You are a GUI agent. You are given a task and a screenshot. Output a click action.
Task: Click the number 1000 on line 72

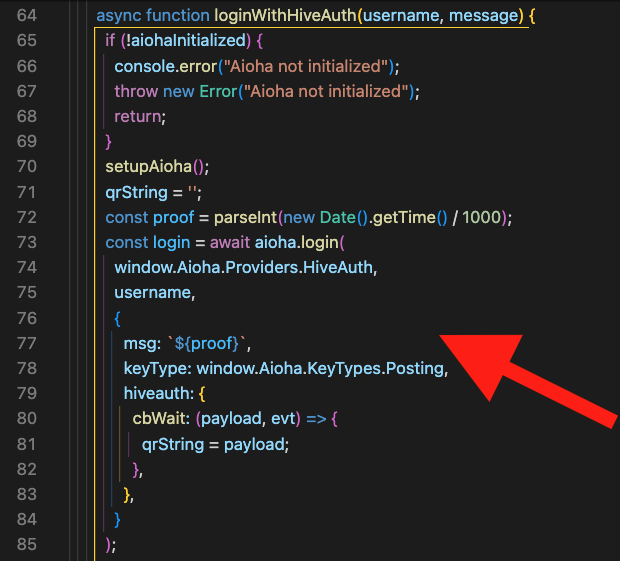[482, 217]
